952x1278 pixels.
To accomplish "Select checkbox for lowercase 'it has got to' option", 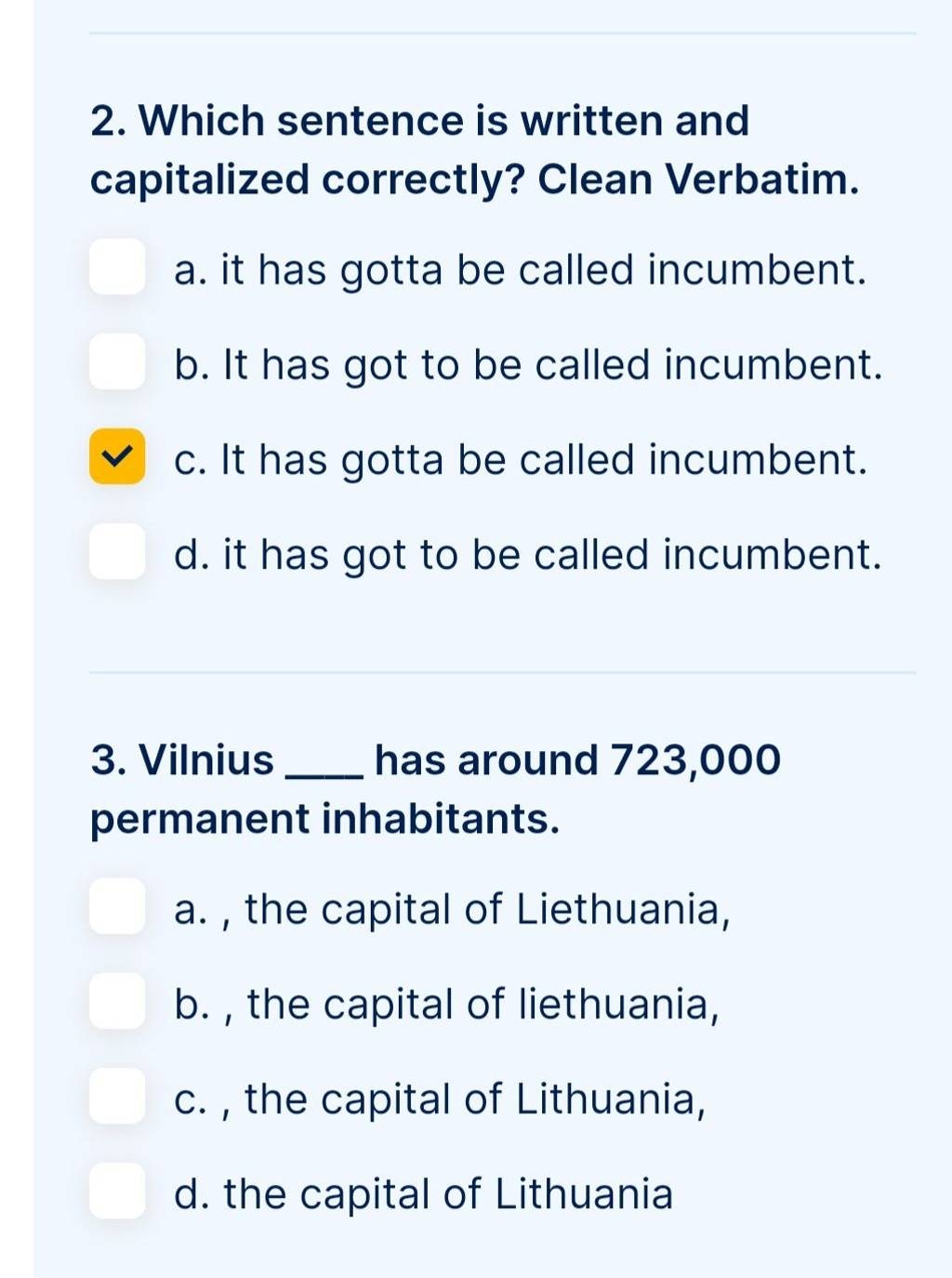I will [x=117, y=551].
